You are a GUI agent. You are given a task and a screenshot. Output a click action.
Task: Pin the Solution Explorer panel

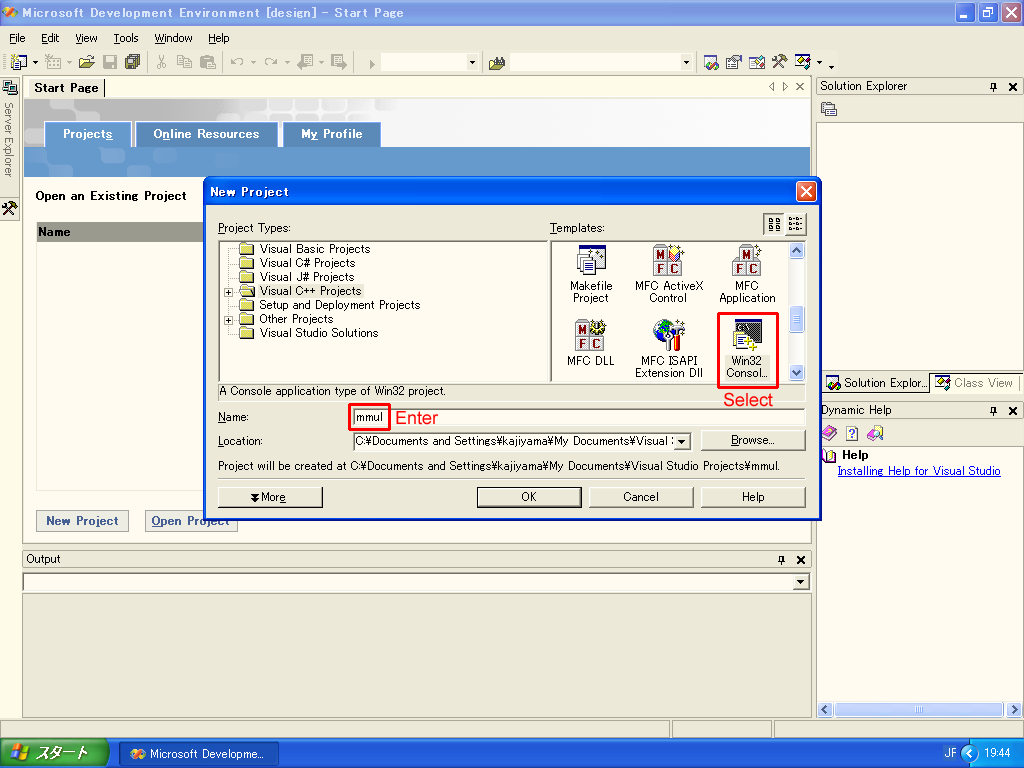(x=993, y=87)
